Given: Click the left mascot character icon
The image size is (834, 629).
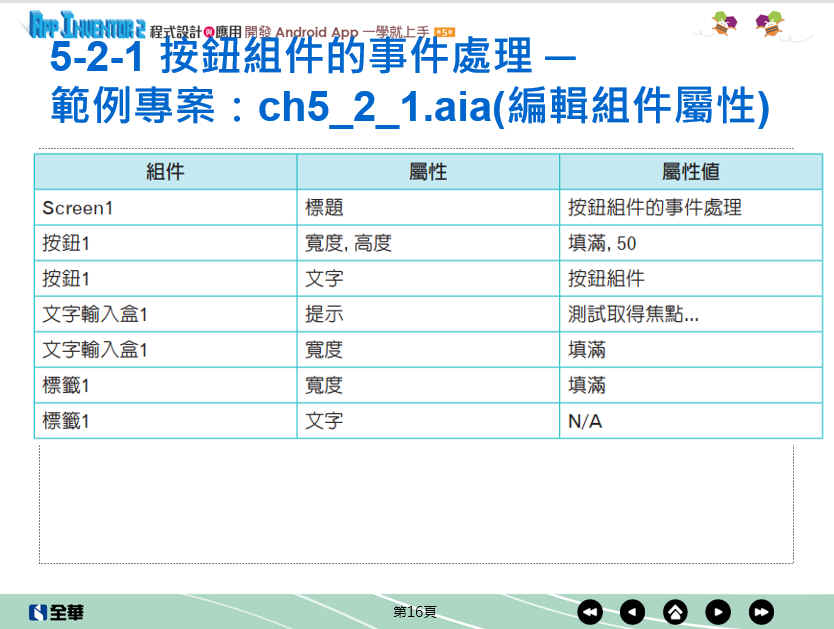Looking at the screenshot, I should click(724, 23).
